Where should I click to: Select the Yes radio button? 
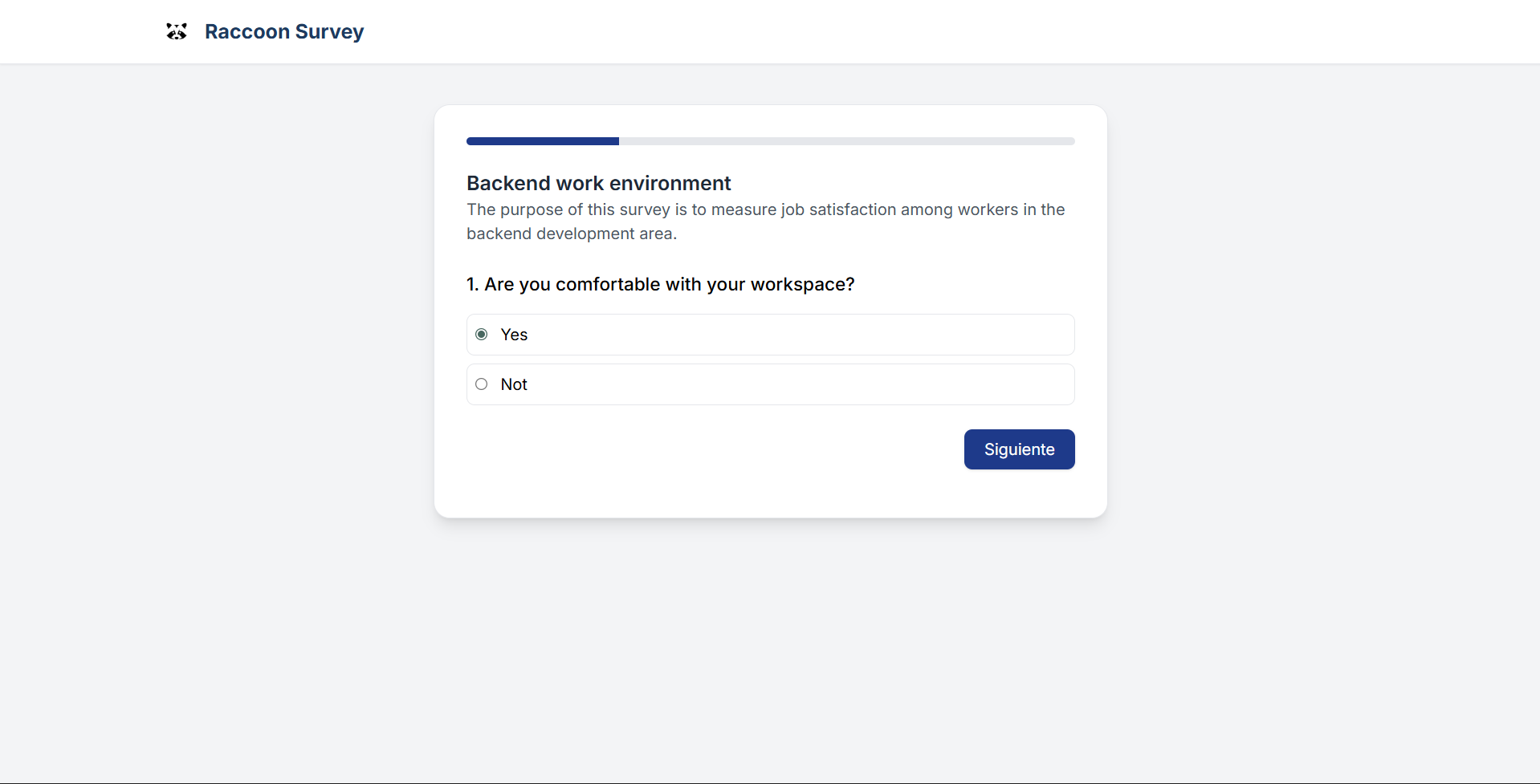[482, 335]
